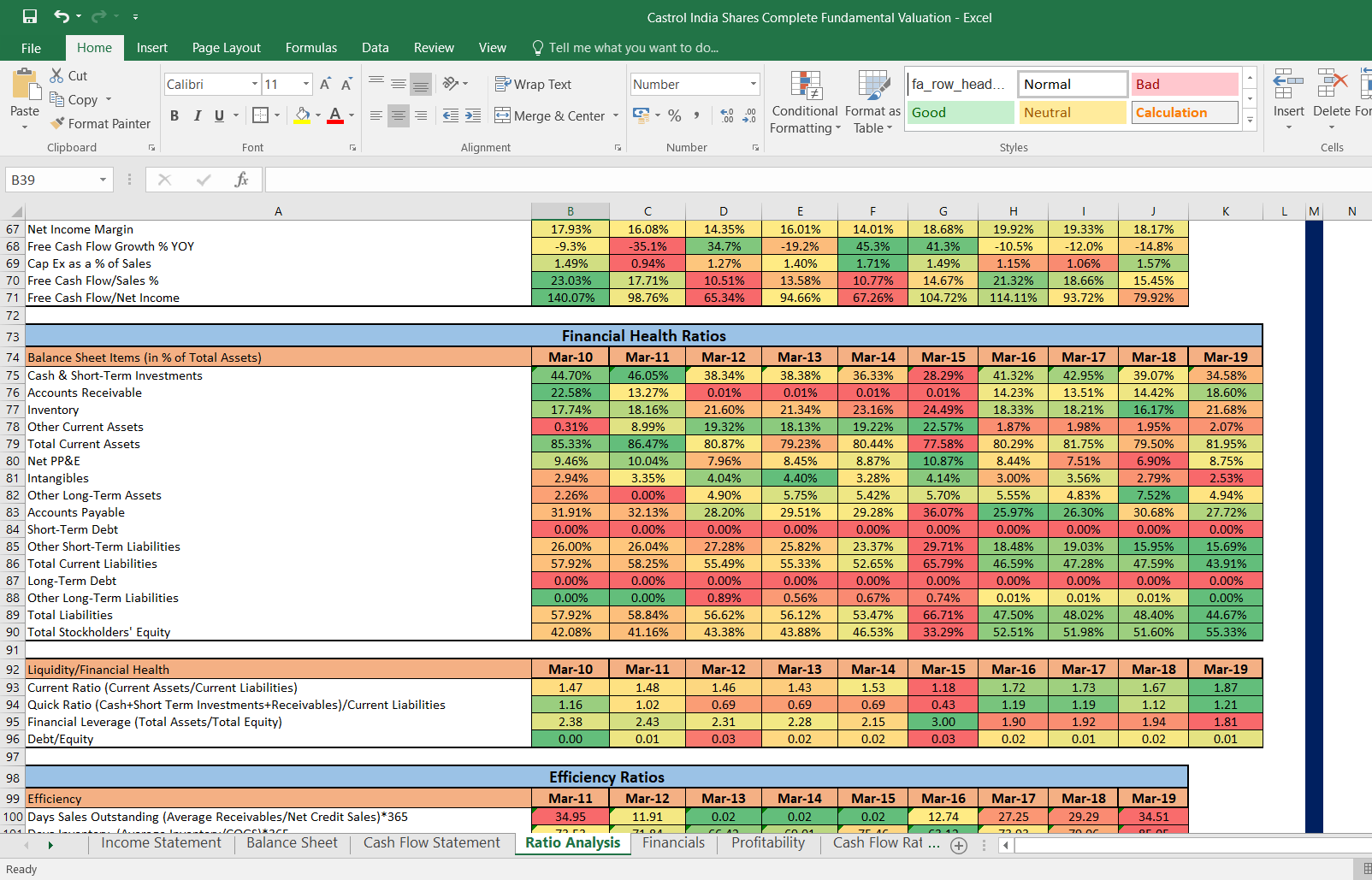The width and height of the screenshot is (1372, 880).
Task: Open the File menu
Action: click(x=32, y=48)
